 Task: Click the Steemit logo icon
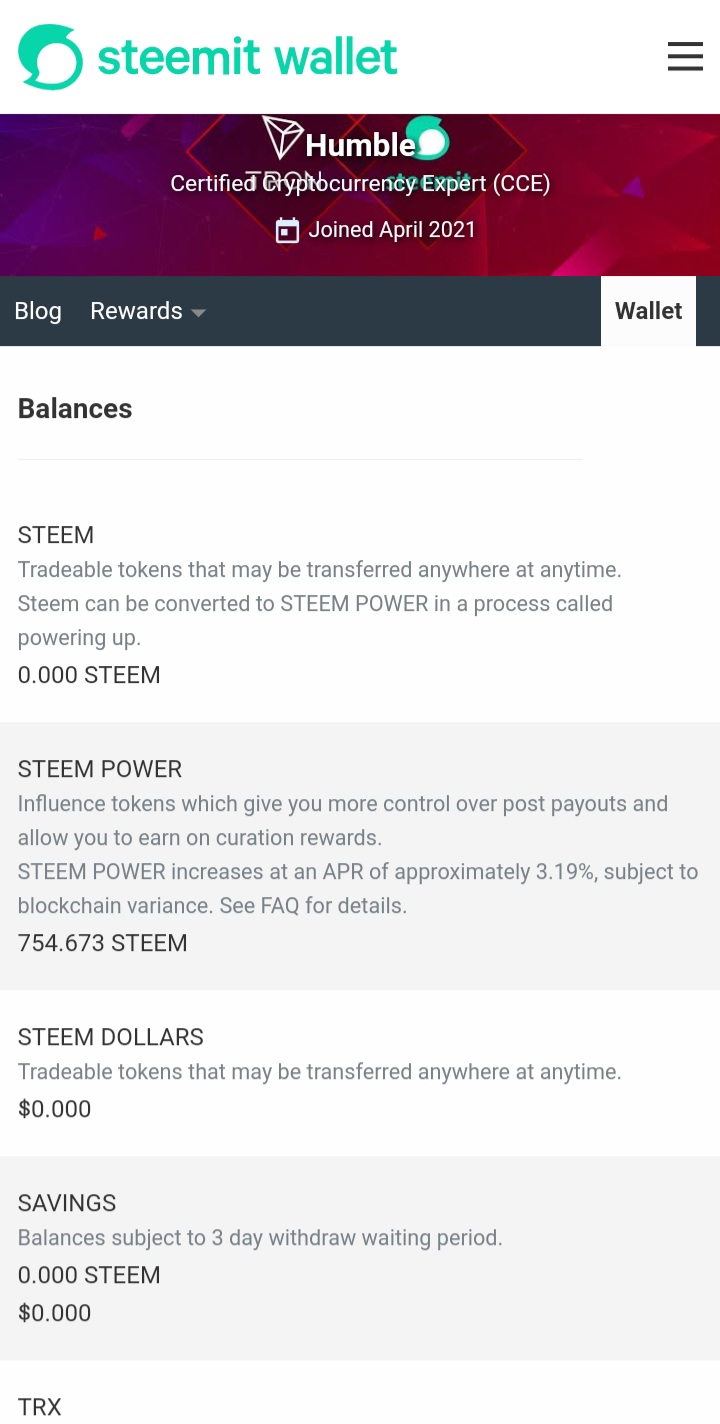(50, 57)
